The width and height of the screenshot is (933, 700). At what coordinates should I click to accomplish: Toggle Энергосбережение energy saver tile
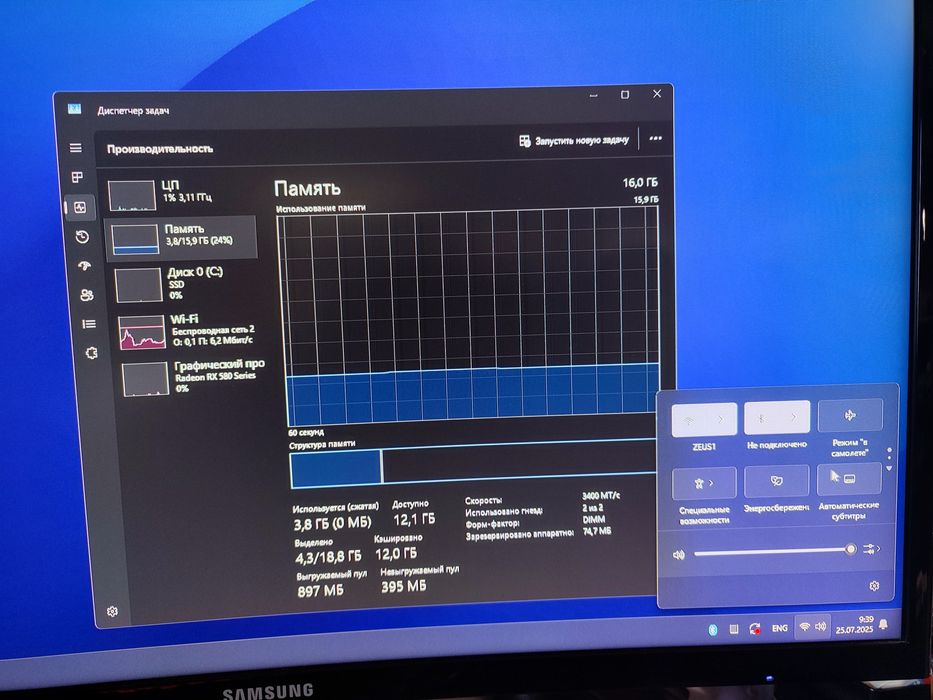[777, 480]
